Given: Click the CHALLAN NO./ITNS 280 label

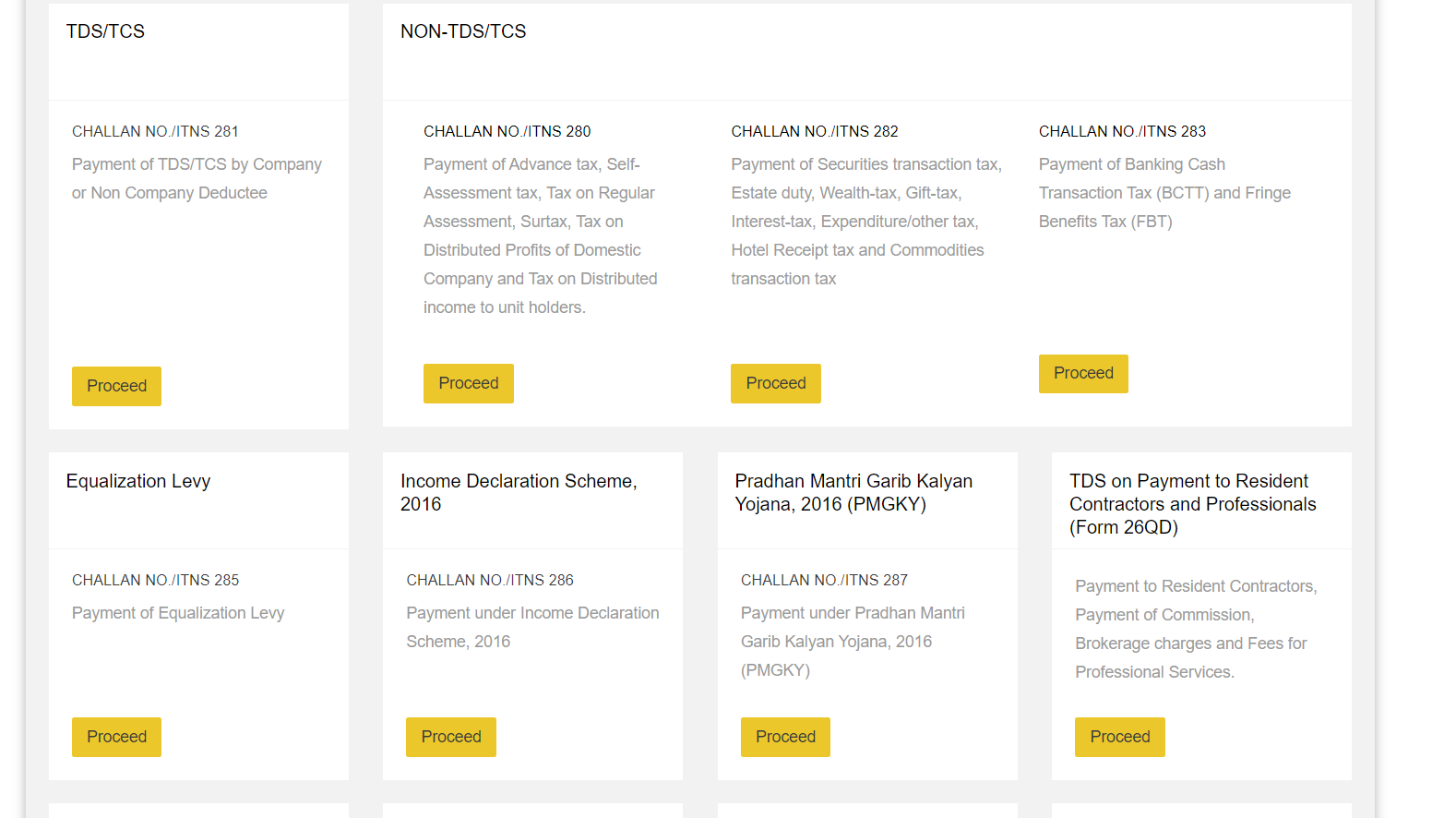Looking at the screenshot, I should [507, 131].
